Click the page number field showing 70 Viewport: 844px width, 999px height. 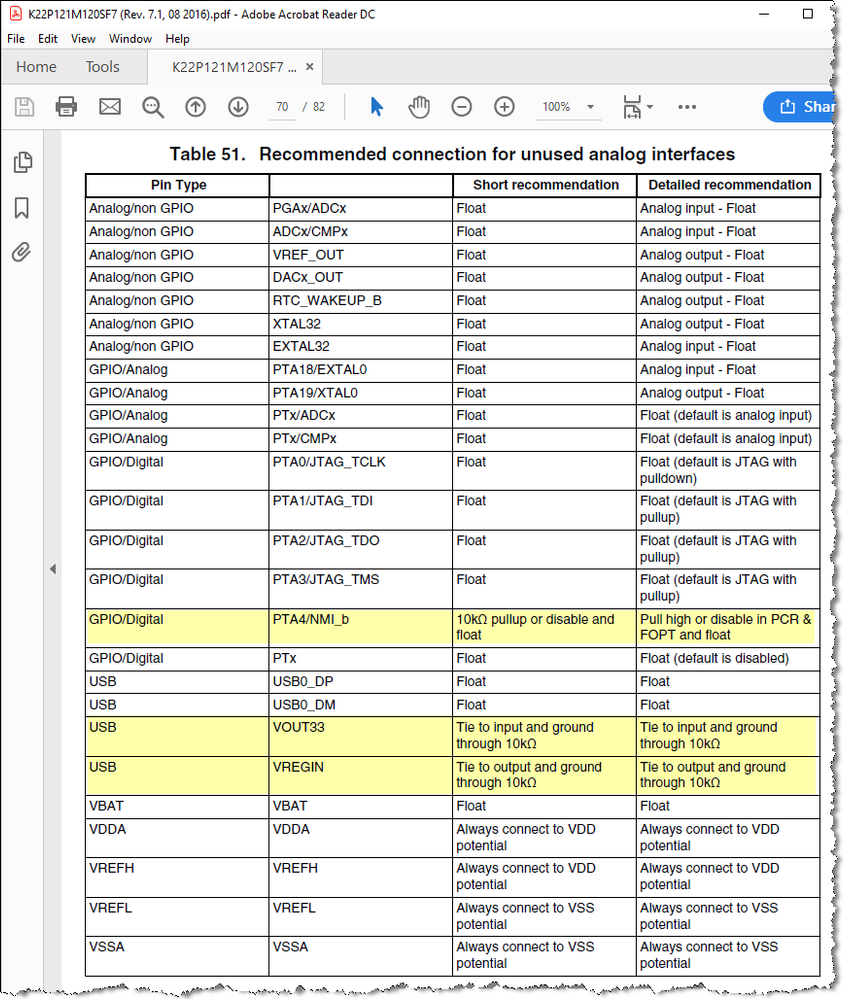[x=282, y=106]
